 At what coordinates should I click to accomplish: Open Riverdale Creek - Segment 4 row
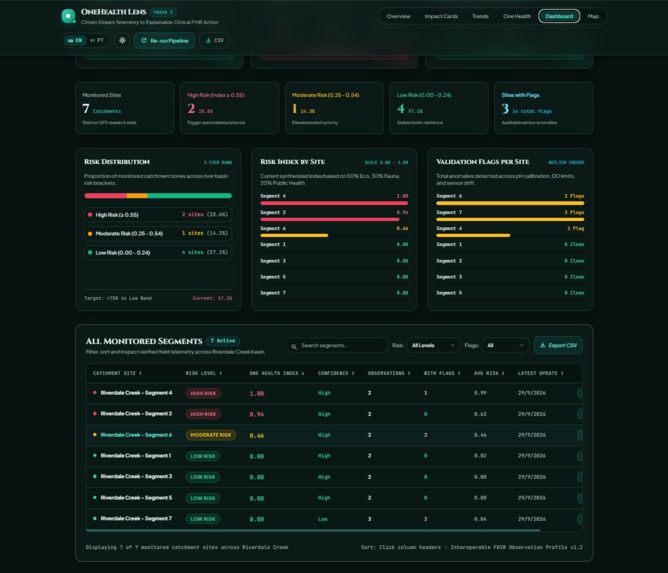[x=334, y=393]
